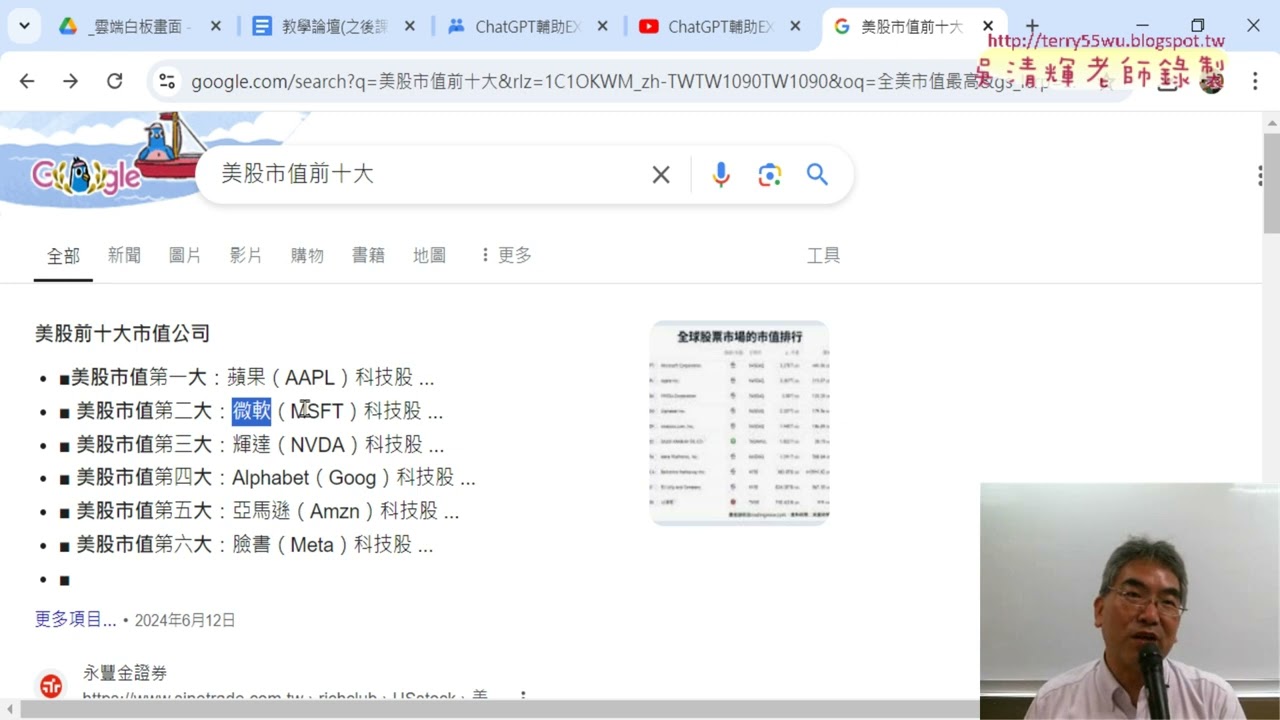Click the 美股前十大市值公司 heading
1280x720 pixels.
click(122, 334)
